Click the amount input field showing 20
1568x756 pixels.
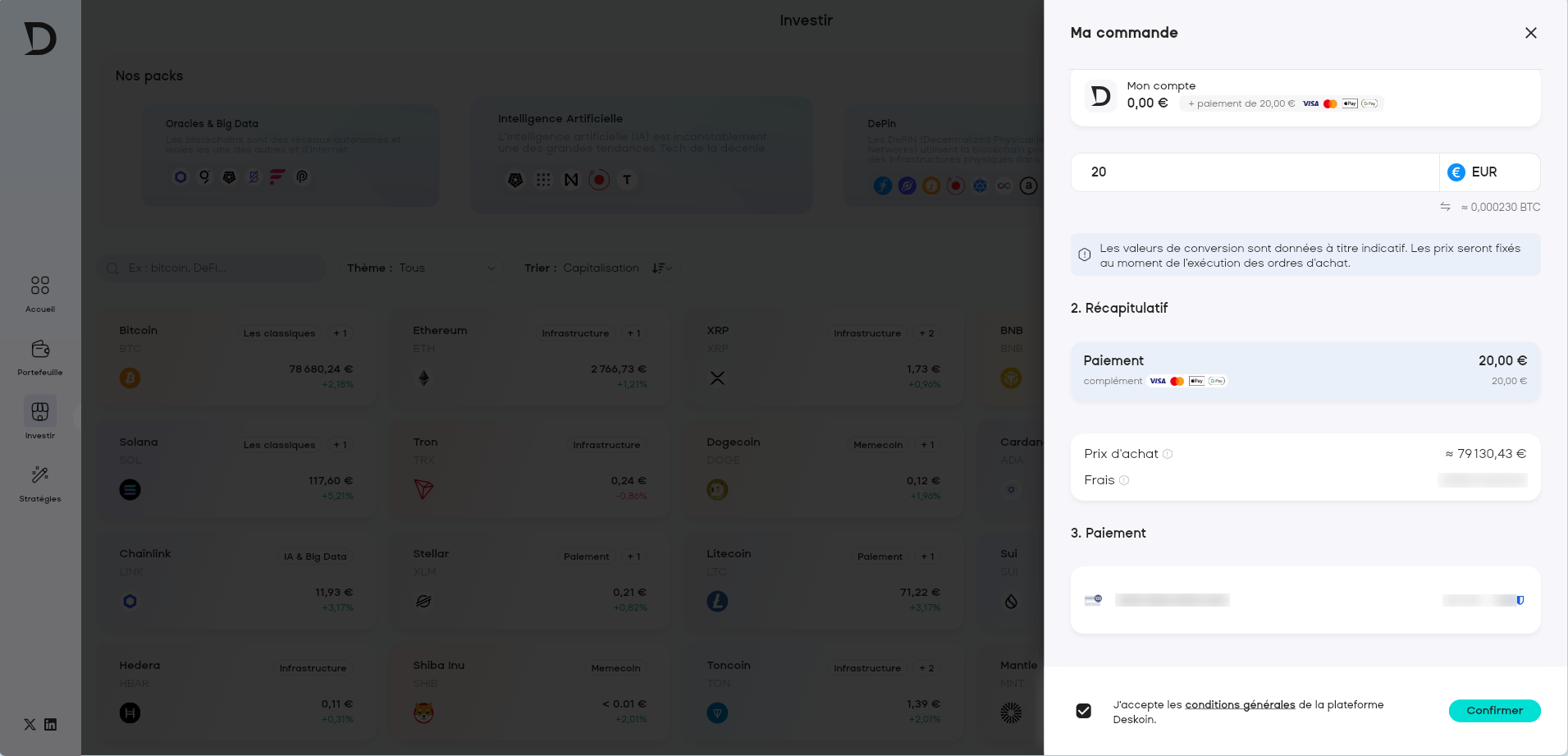[x=1254, y=172]
